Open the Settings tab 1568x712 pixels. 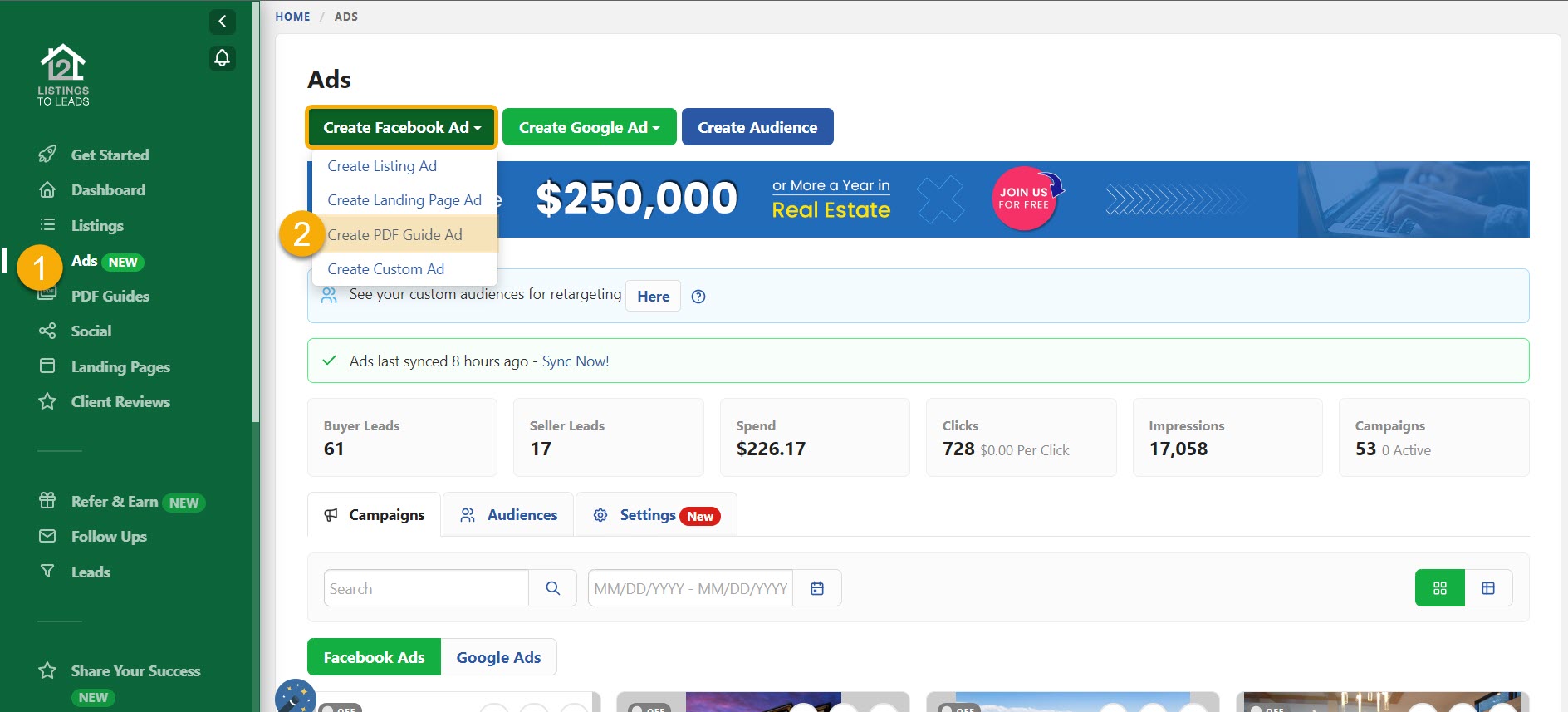click(x=656, y=515)
